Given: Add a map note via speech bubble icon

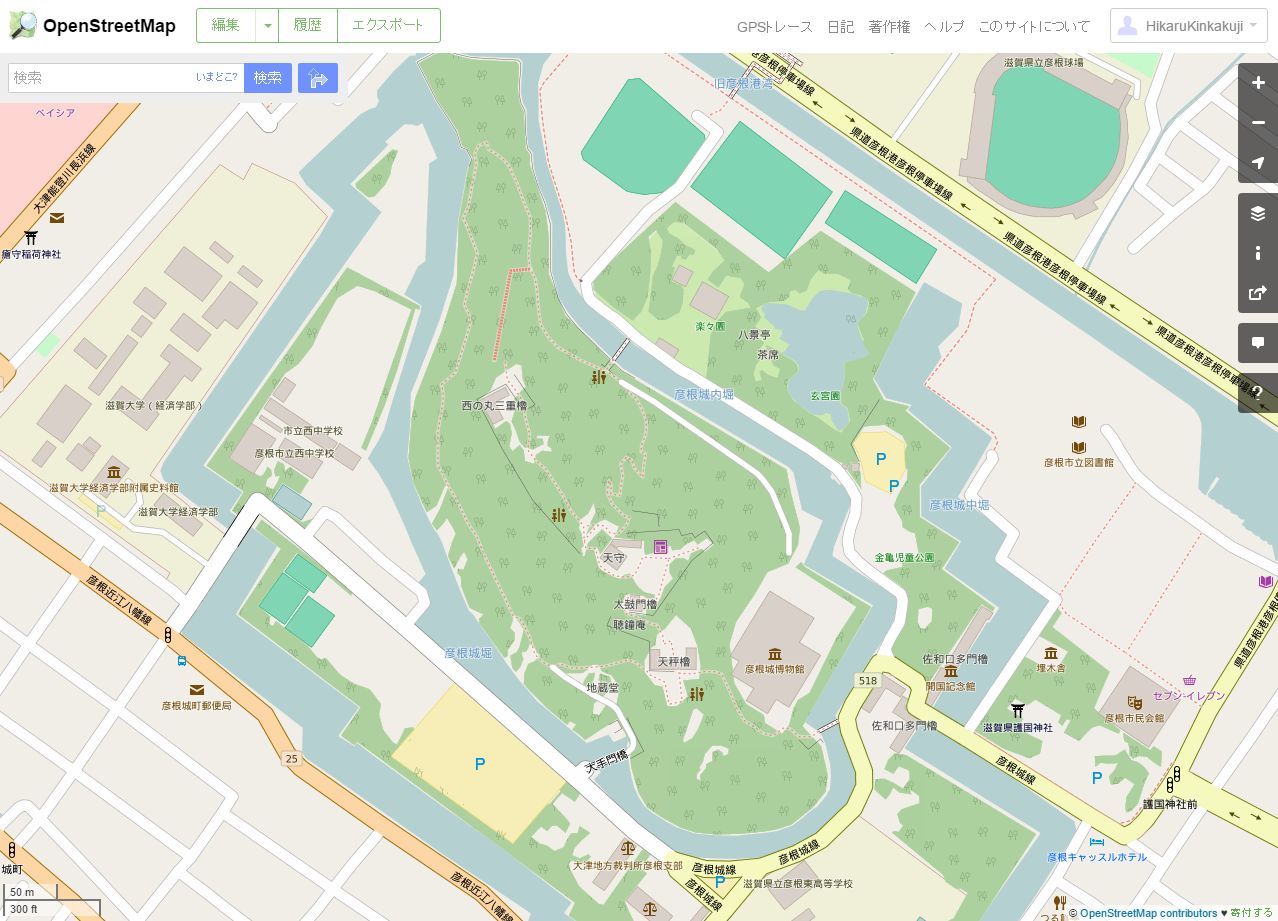Looking at the screenshot, I should [1258, 343].
